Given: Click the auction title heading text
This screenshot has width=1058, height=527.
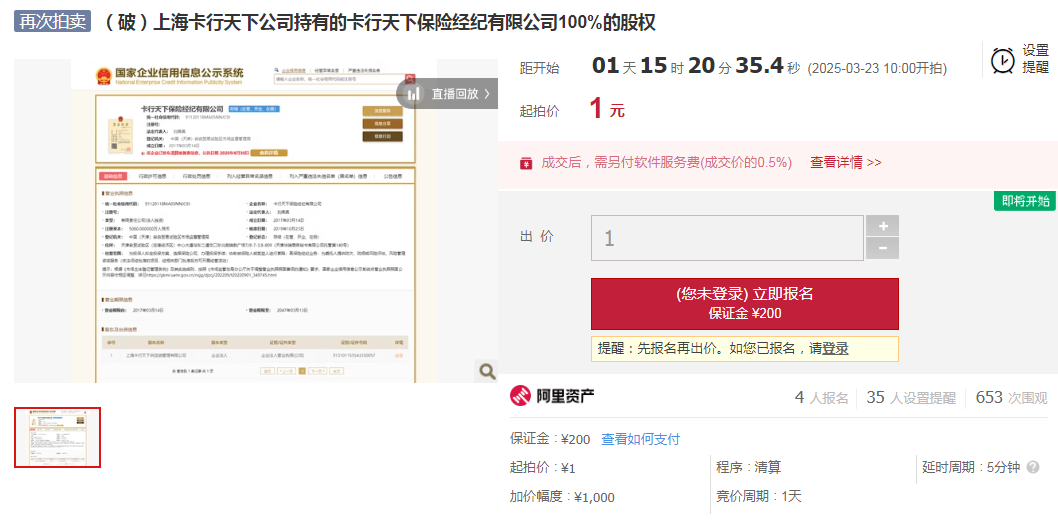Looking at the screenshot, I should point(380,23).
